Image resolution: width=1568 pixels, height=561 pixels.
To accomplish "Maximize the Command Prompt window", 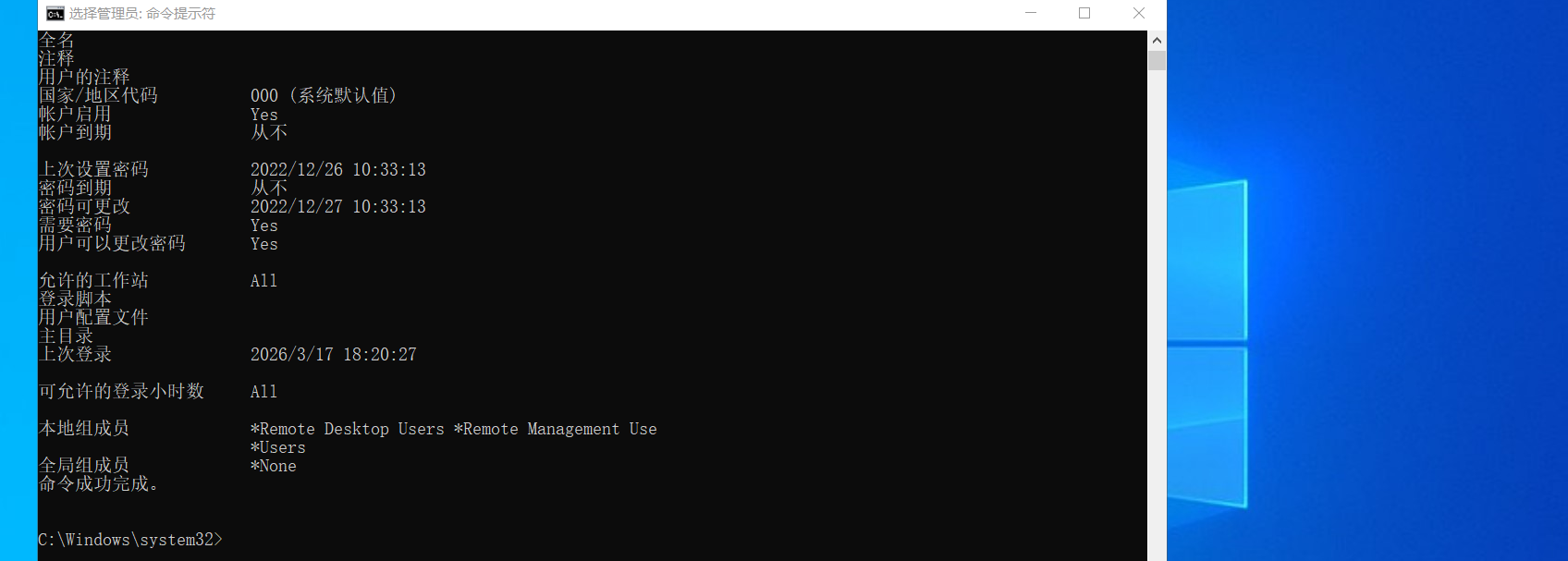I will (x=1084, y=14).
